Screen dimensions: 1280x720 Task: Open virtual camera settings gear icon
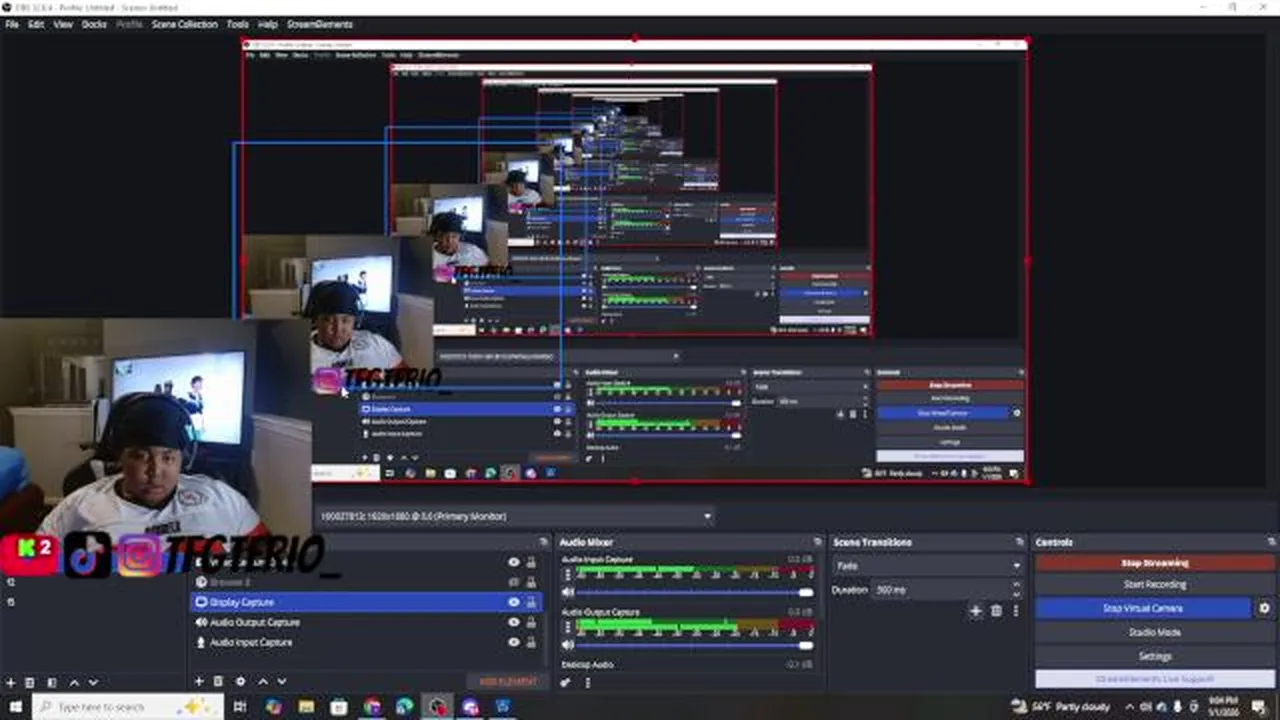click(x=1264, y=608)
